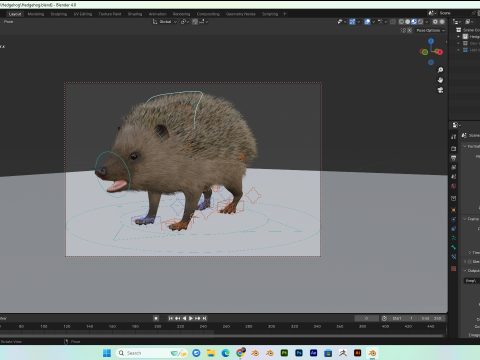Open the Render properties tab icon
This screenshot has width=480, height=360.
454,149
